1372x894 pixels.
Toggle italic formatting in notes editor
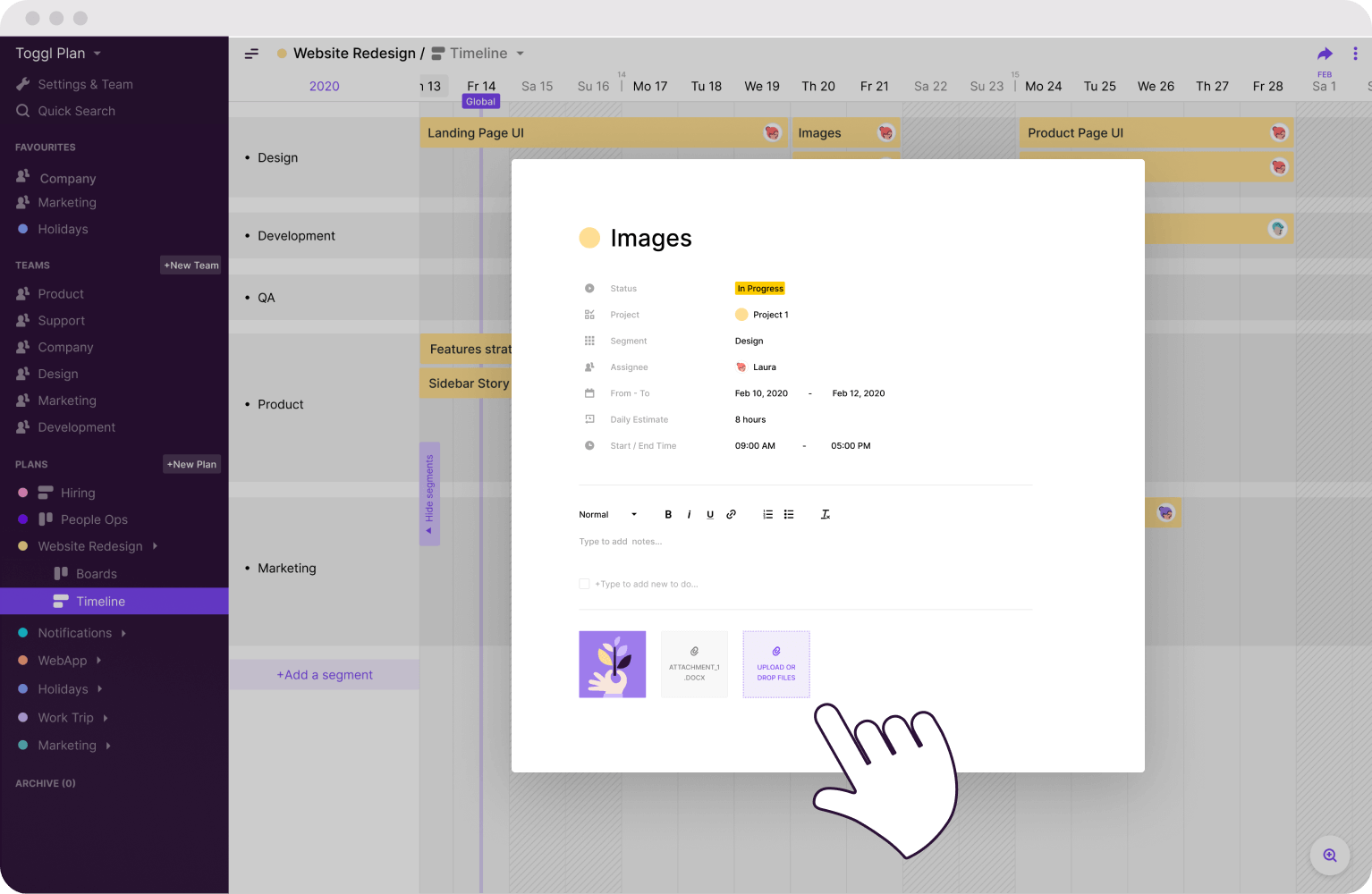[689, 515]
